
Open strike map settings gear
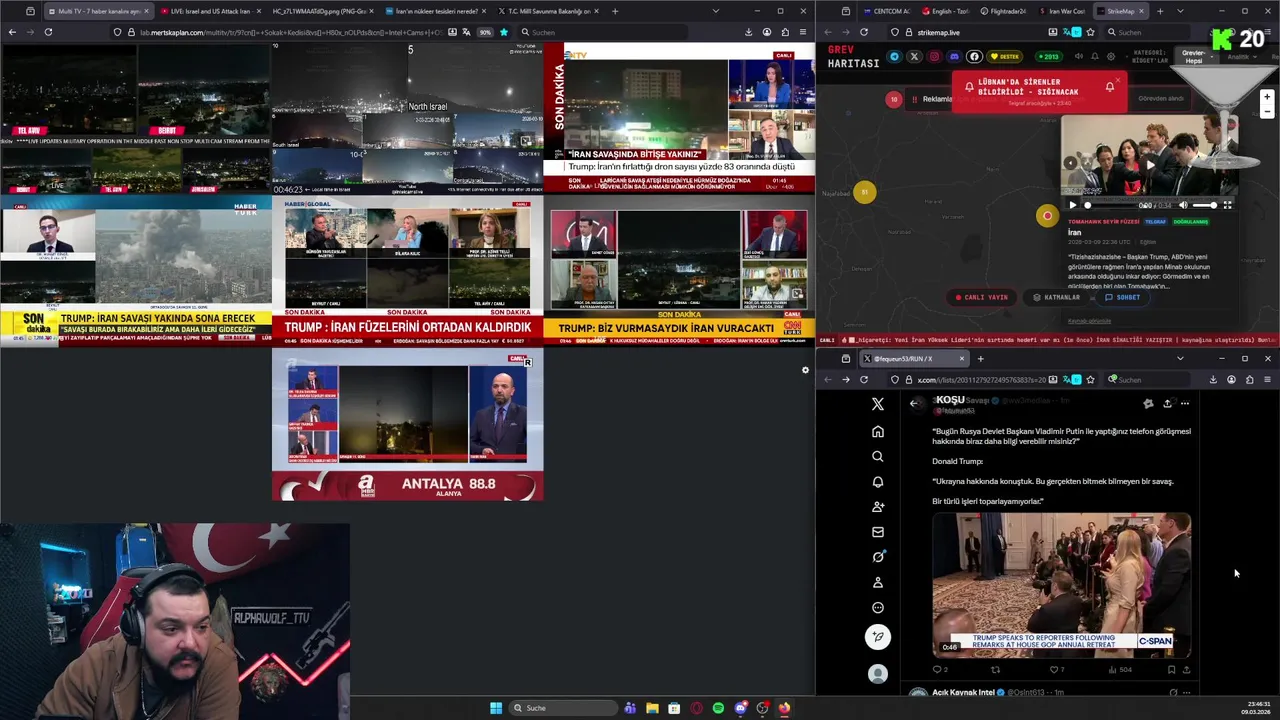pyautogui.click(x=1111, y=56)
